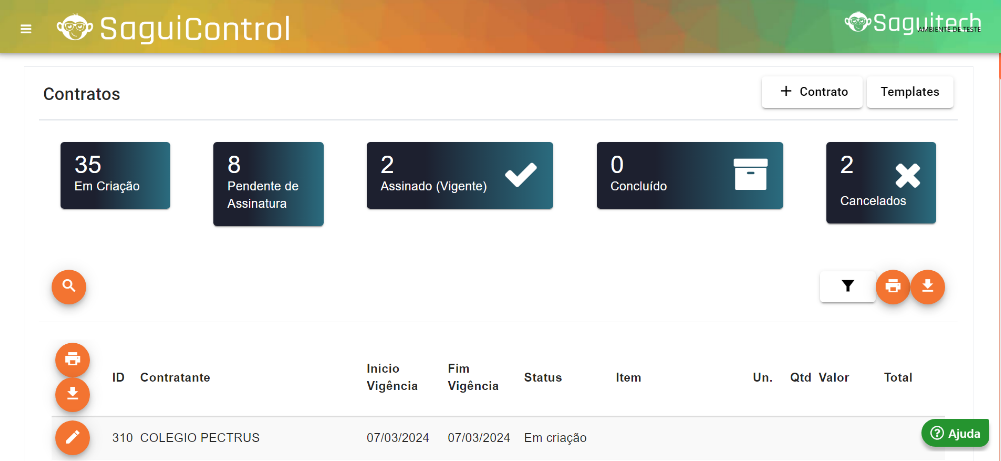
Task: Select the Cancelados status card
Action: pyautogui.click(x=880, y=182)
